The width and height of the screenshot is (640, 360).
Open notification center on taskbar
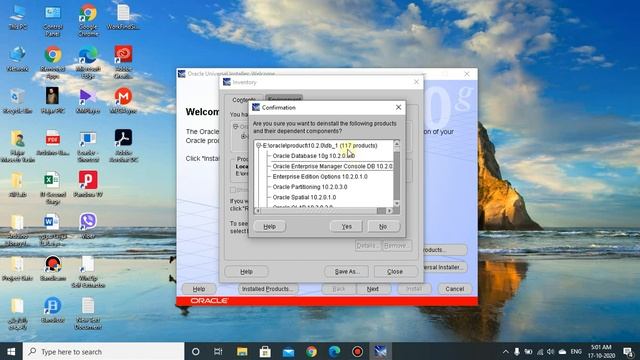pos(628,351)
